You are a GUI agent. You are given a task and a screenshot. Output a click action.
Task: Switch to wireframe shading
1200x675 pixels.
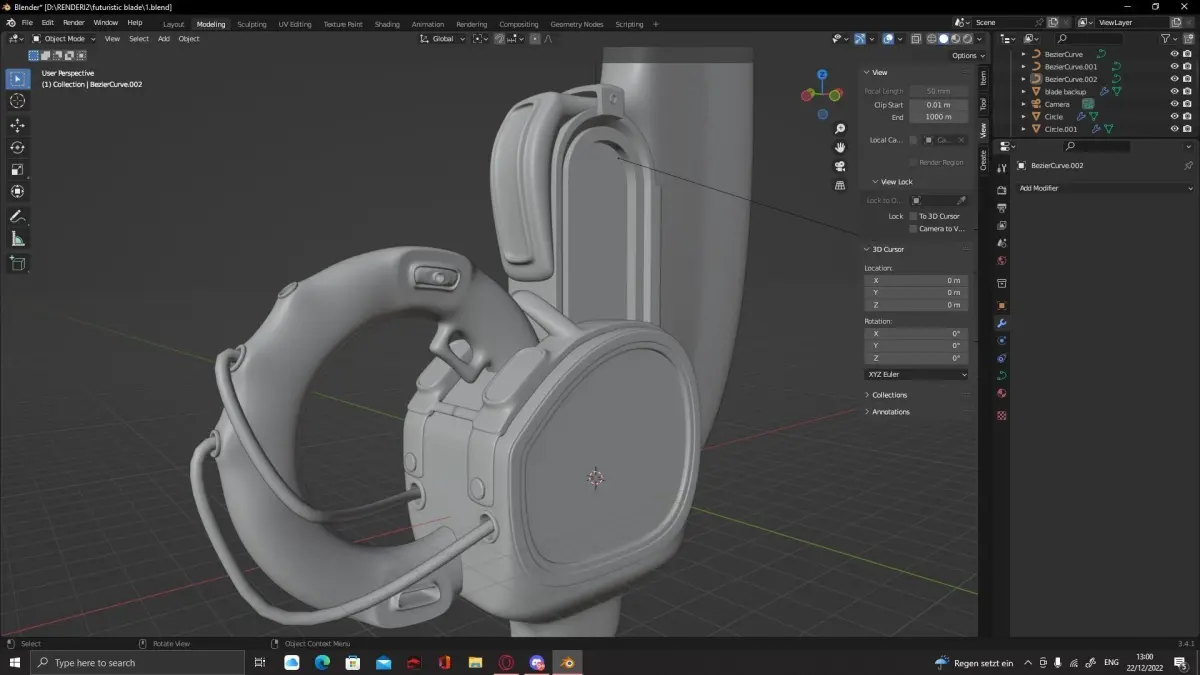pos(932,39)
